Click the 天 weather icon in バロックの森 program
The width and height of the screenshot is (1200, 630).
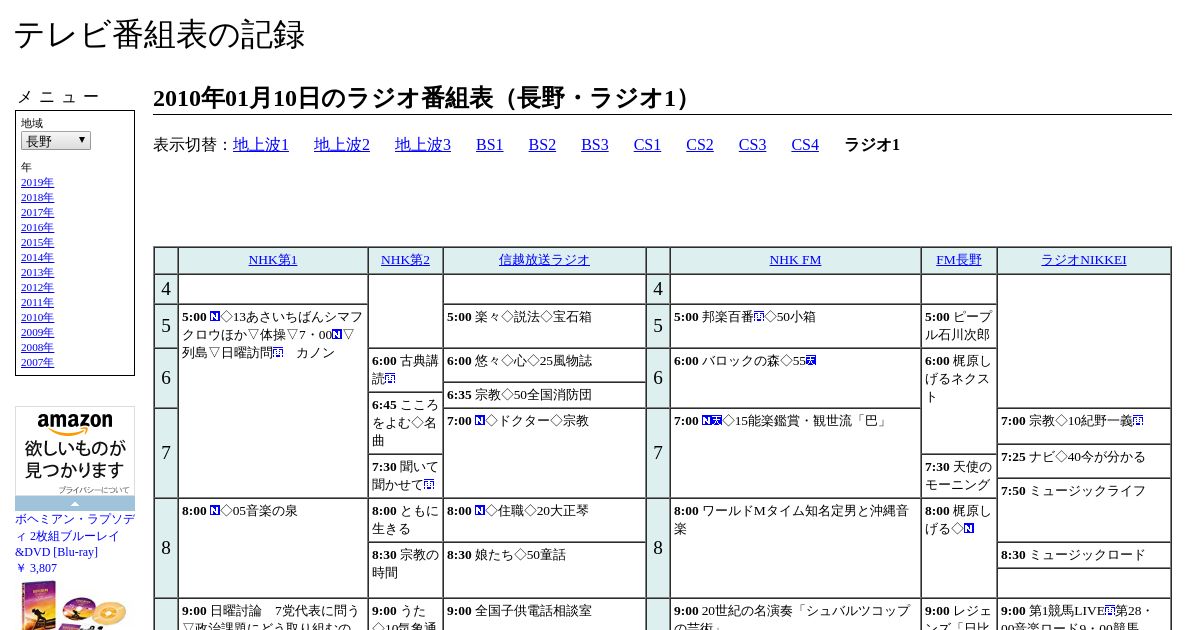click(x=811, y=361)
